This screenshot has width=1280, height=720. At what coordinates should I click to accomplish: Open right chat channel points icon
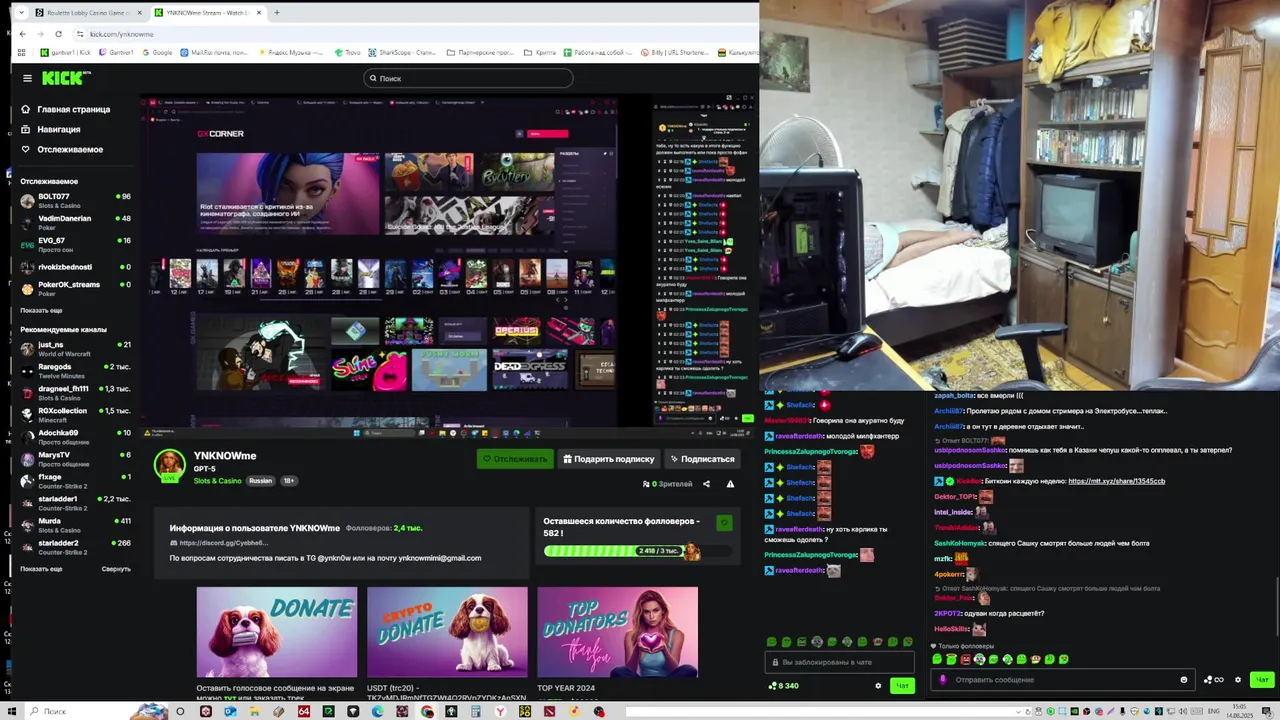pos(1213,680)
